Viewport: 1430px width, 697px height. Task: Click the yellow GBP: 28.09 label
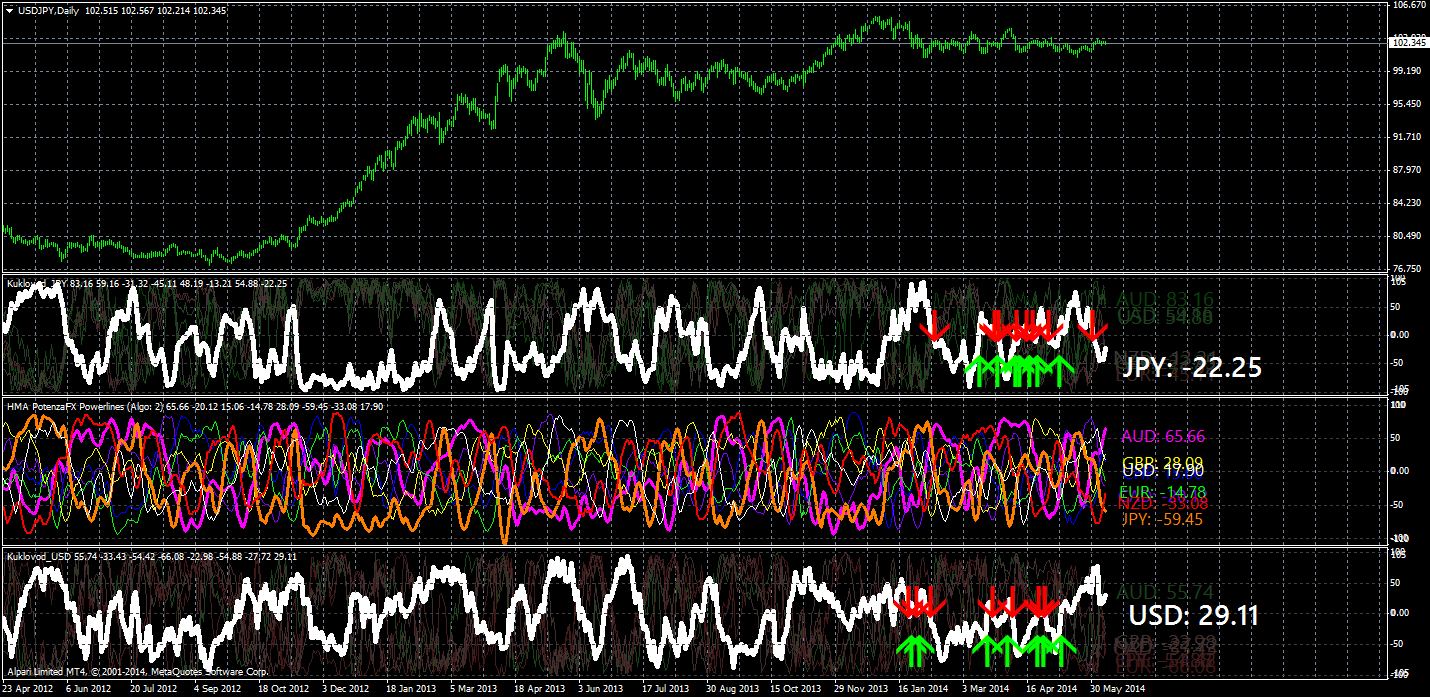1163,461
